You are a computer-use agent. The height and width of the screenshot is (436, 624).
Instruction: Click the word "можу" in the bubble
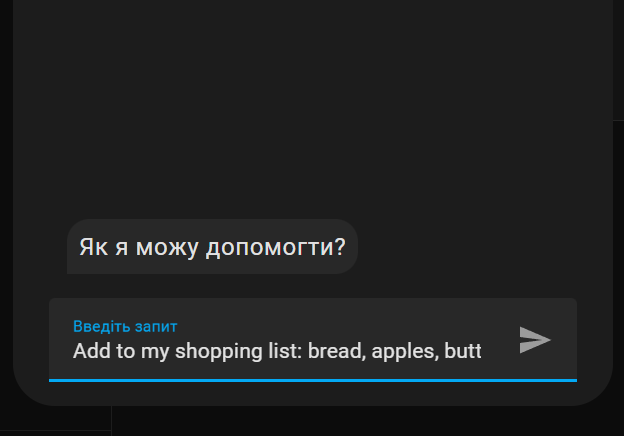click(x=167, y=247)
